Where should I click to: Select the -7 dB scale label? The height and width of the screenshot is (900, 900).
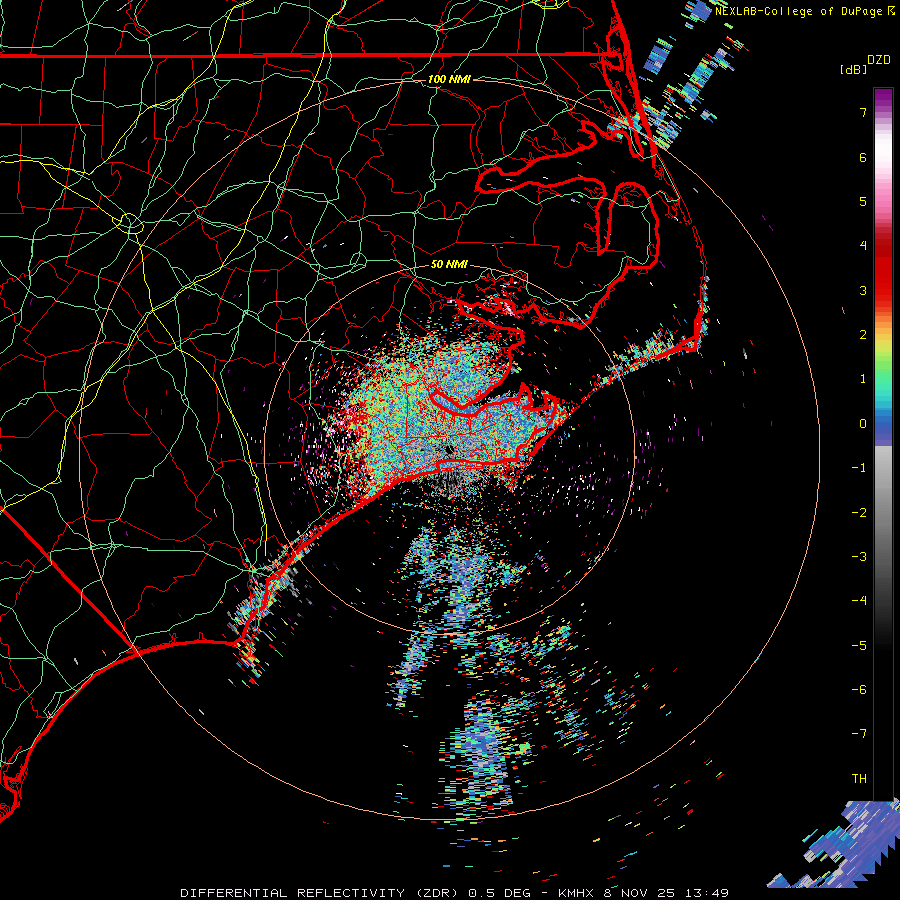click(859, 734)
